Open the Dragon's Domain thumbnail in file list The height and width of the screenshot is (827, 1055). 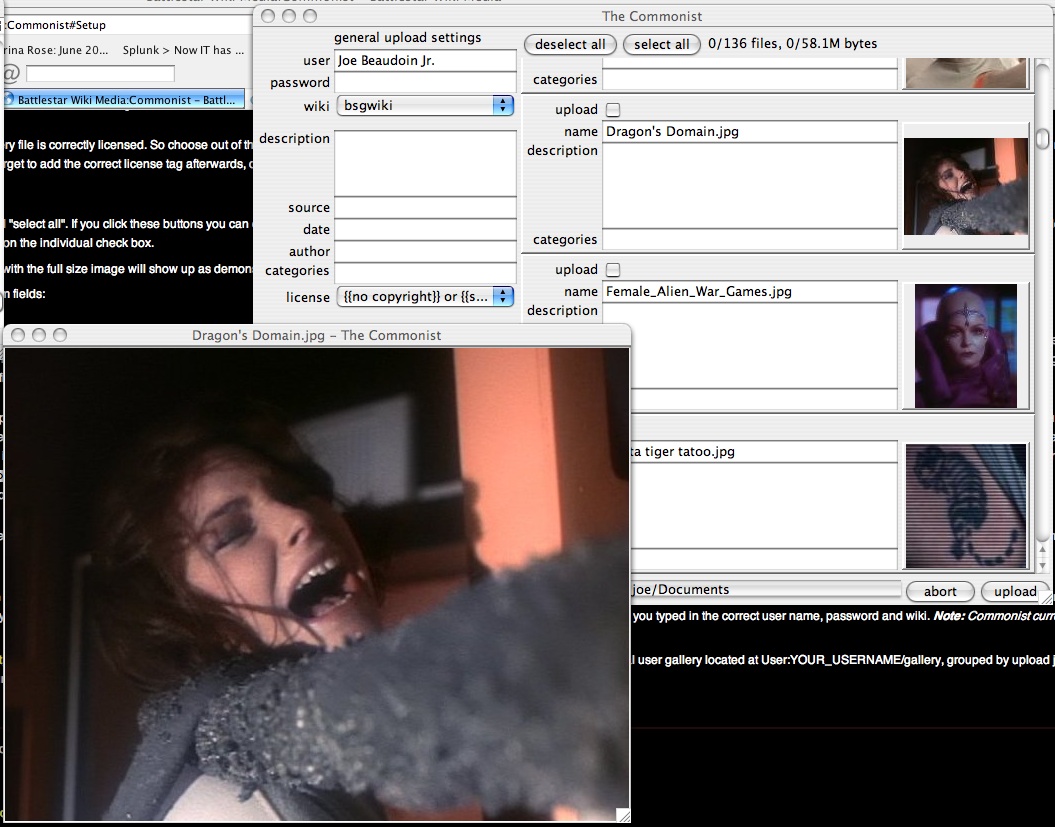[x=965, y=186]
